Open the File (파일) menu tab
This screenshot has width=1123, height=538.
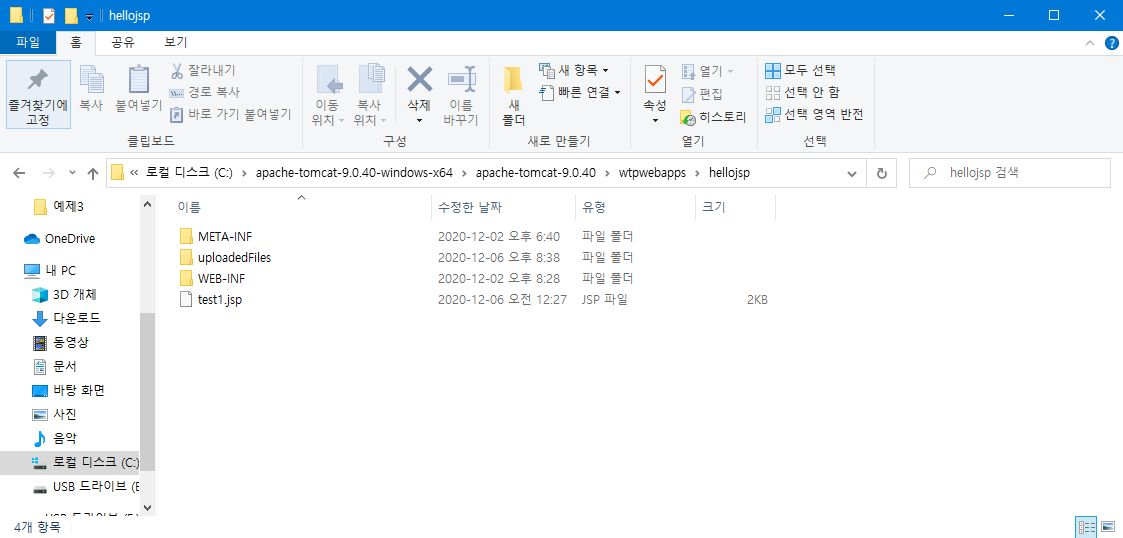pyautogui.click(x=28, y=42)
